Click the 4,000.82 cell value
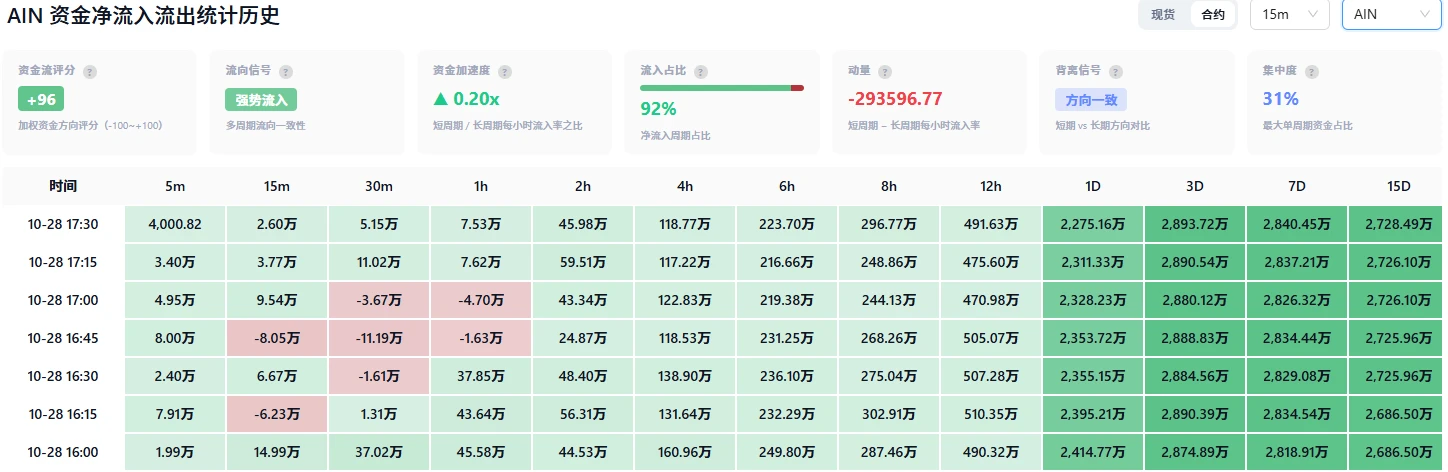Image resolution: width=1448 pixels, height=472 pixels. 175,224
